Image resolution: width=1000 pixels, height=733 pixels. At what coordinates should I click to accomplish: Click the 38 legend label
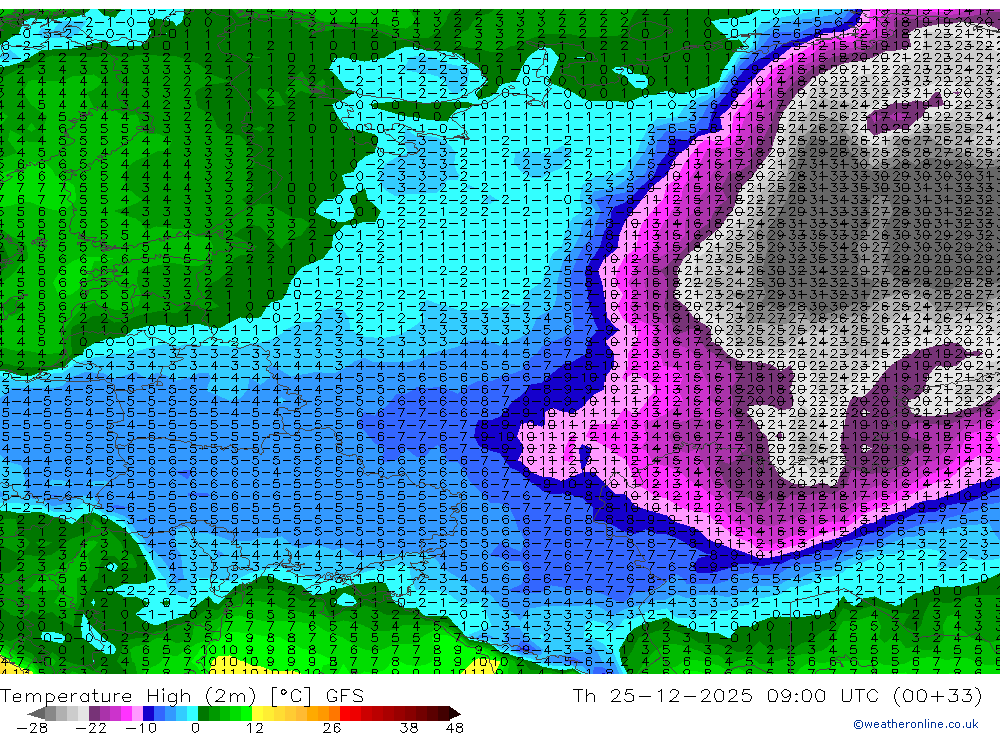(x=409, y=727)
